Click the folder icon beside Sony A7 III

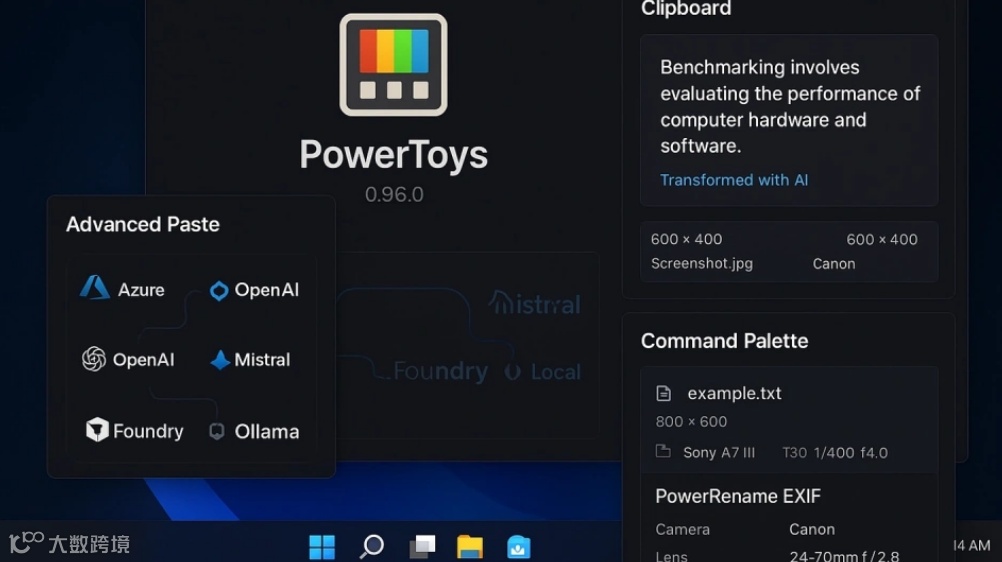pyautogui.click(x=663, y=451)
